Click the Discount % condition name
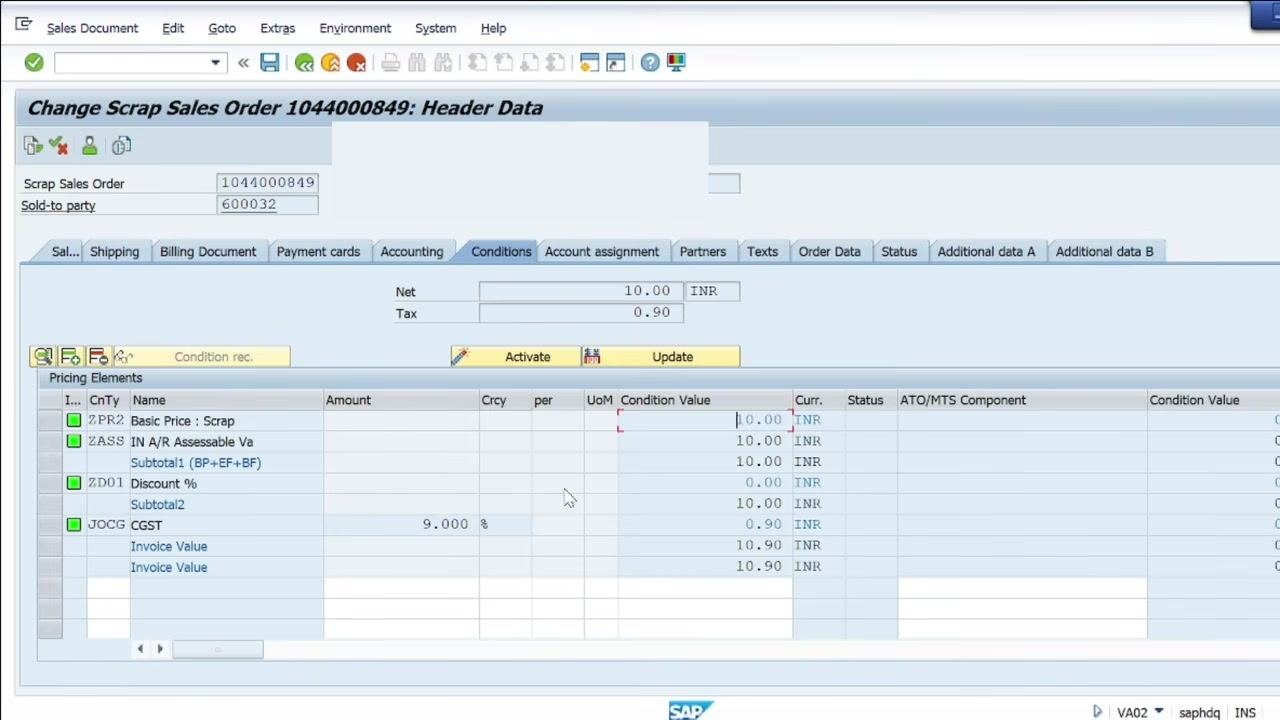Viewport: 1280px width, 720px height. [163, 484]
